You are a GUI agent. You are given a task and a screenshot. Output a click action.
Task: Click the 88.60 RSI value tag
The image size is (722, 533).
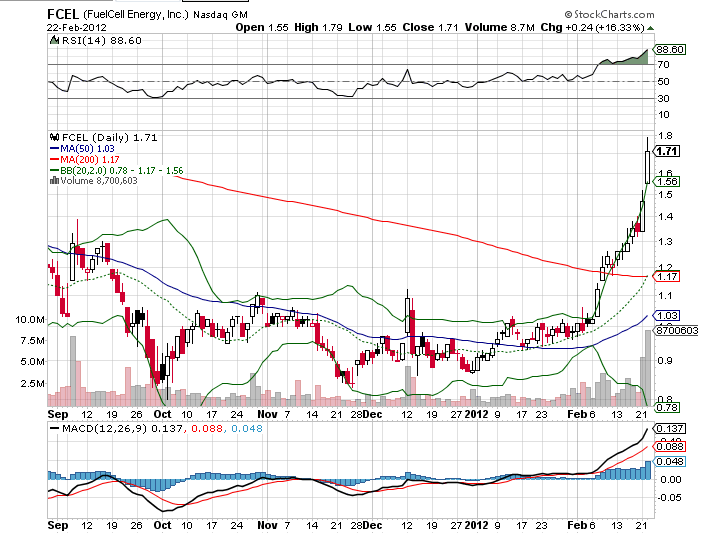point(670,49)
